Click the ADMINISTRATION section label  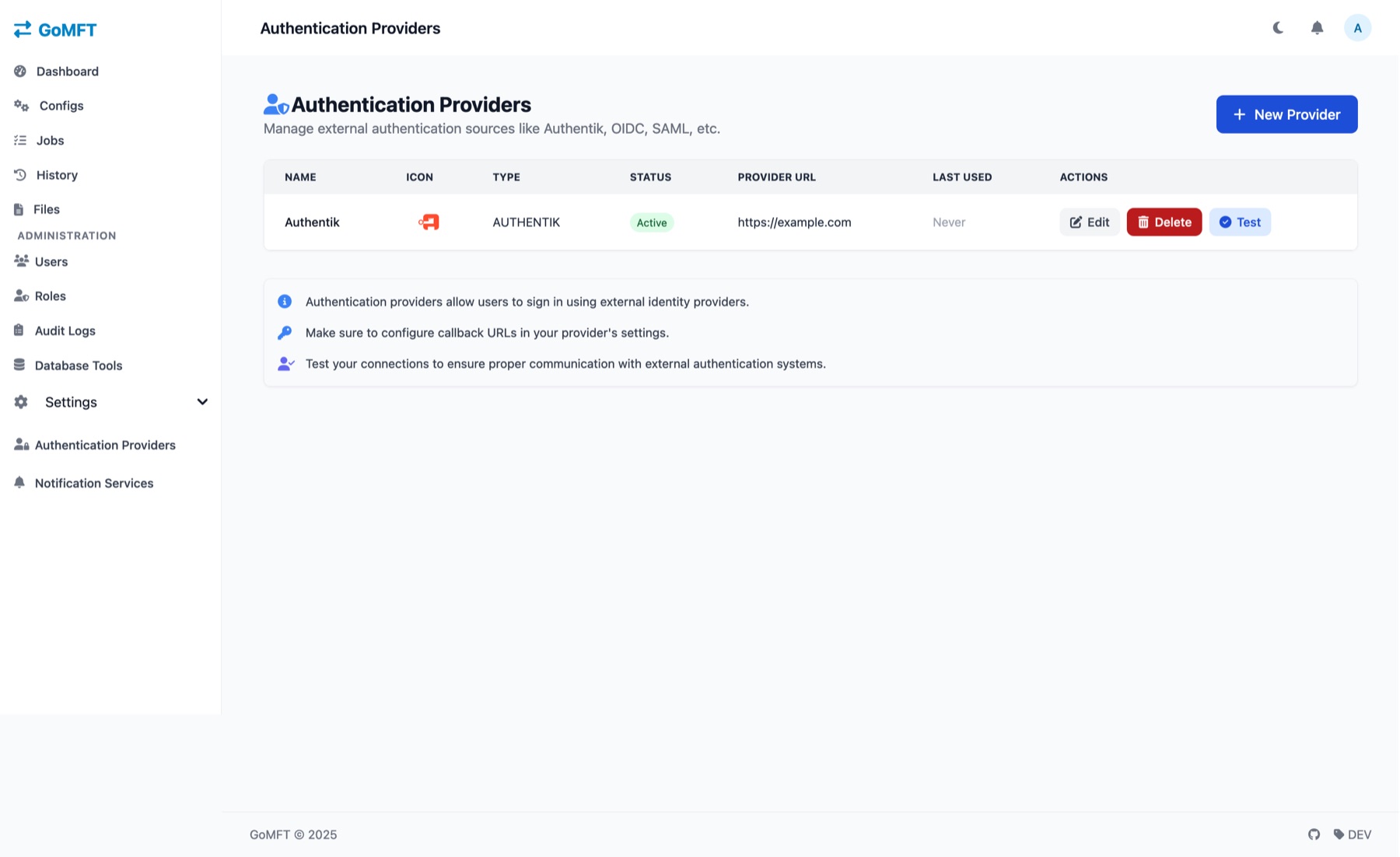click(67, 236)
